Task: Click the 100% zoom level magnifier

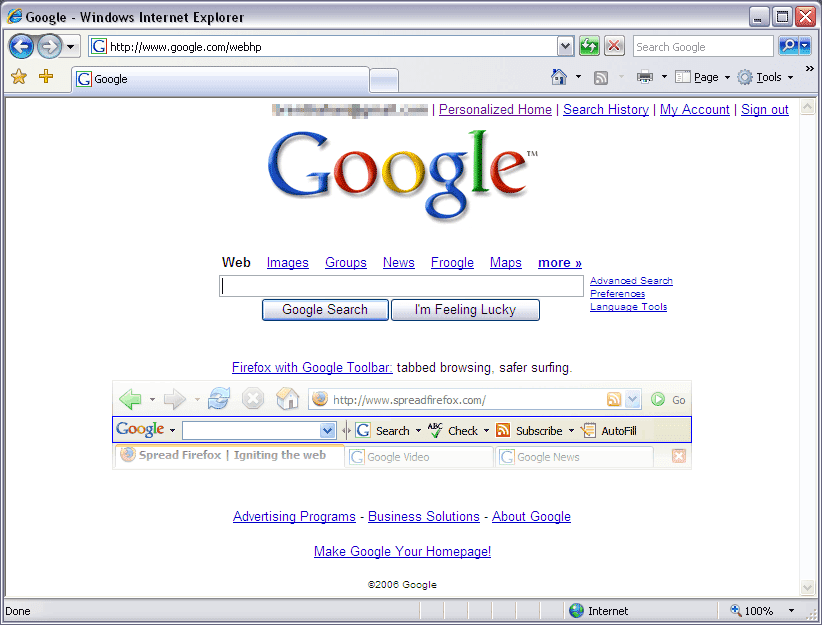Action: point(736,610)
